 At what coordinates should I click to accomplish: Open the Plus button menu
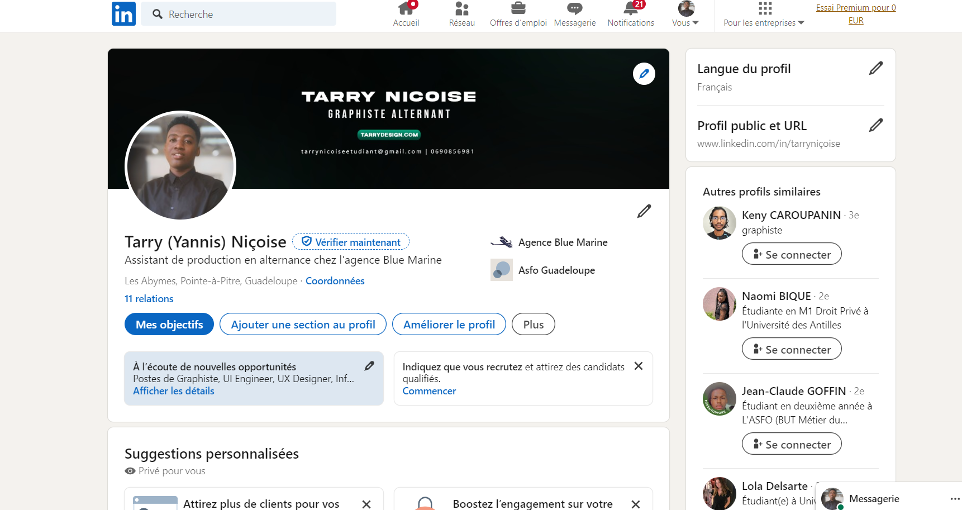coord(533,324)
